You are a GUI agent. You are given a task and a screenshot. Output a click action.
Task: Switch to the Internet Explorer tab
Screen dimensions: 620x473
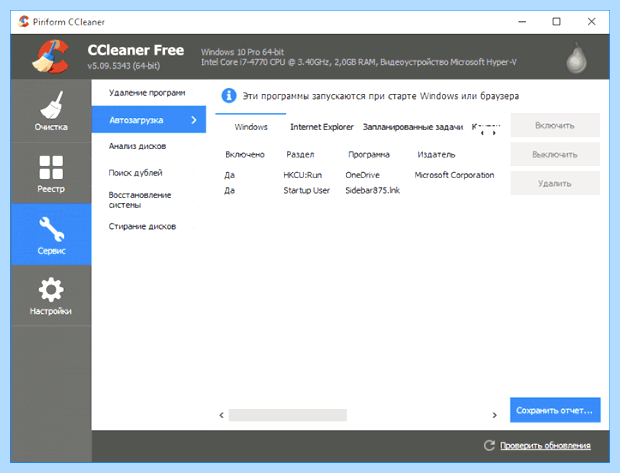click(x=321, y=127)
